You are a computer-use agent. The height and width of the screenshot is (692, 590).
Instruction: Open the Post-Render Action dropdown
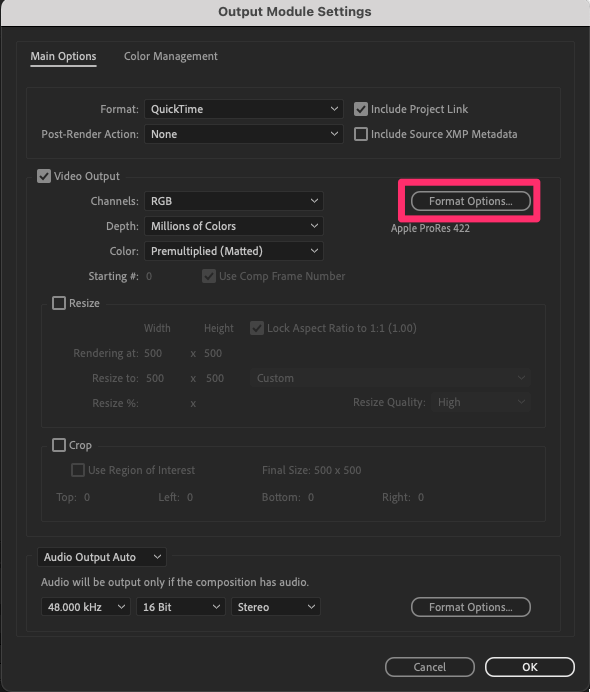coord(244,134)
